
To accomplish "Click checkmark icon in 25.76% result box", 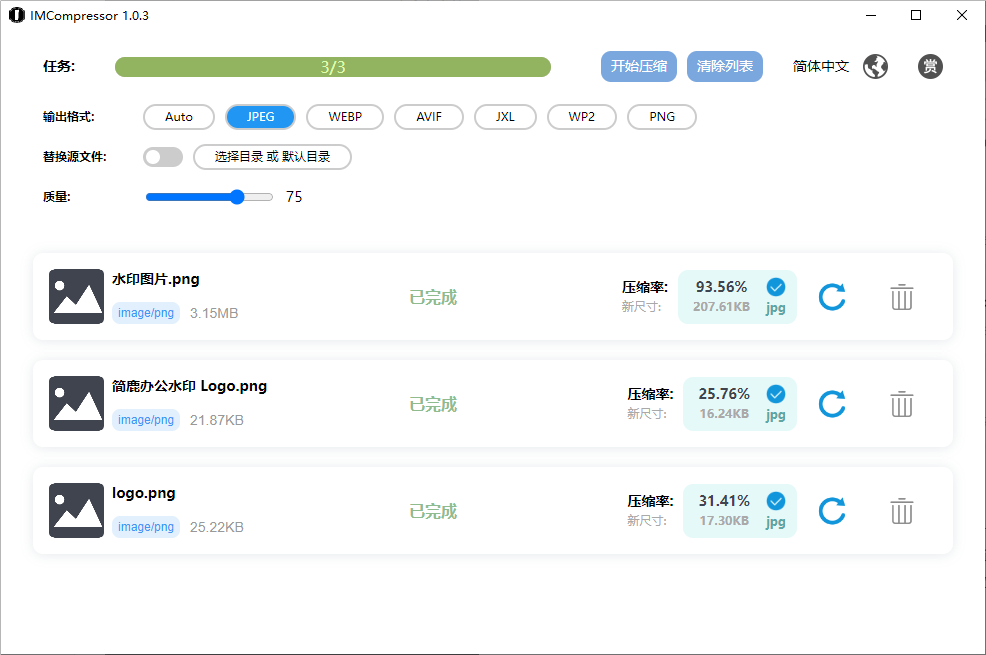I will click(776, 394).
